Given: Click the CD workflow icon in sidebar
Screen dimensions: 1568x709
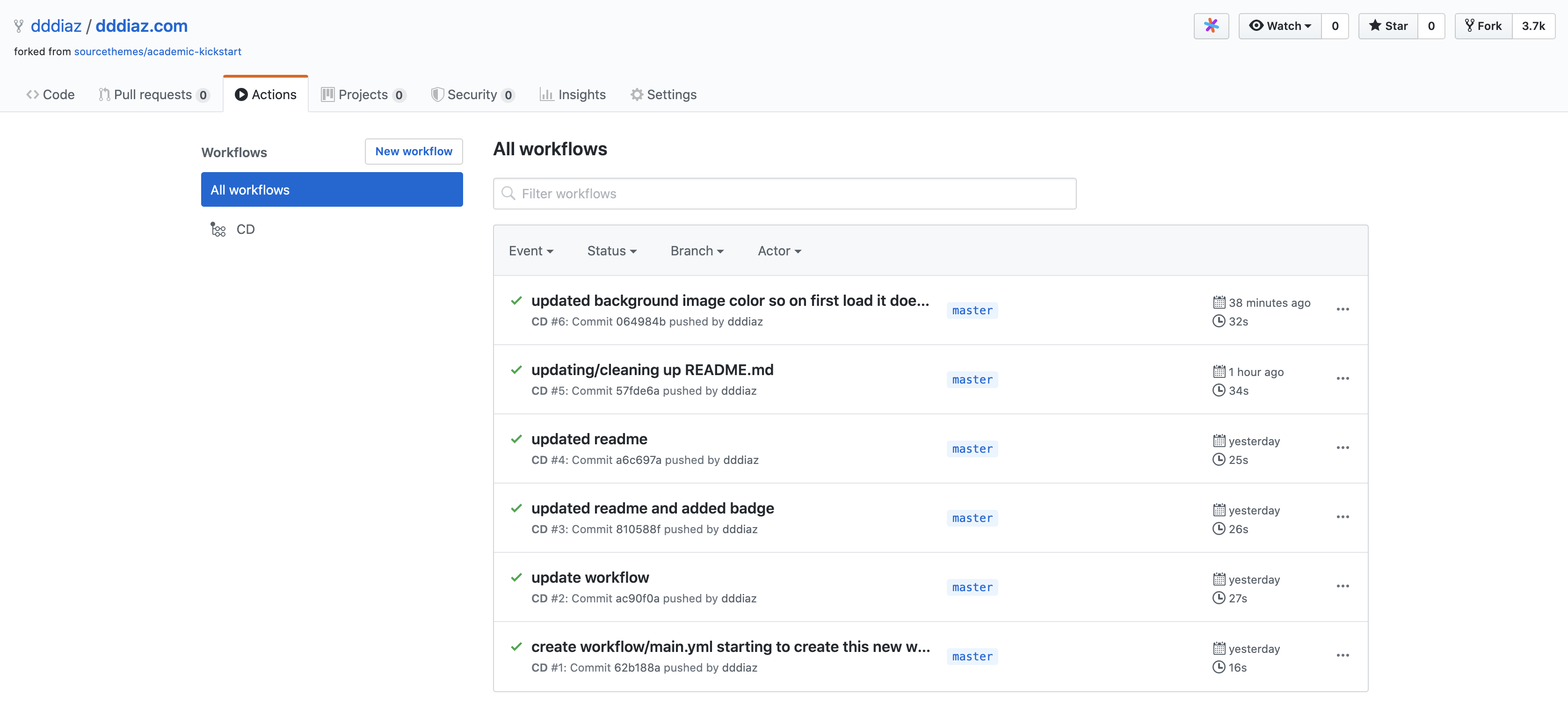Looking at the screenshot, I should pos(218,230).
